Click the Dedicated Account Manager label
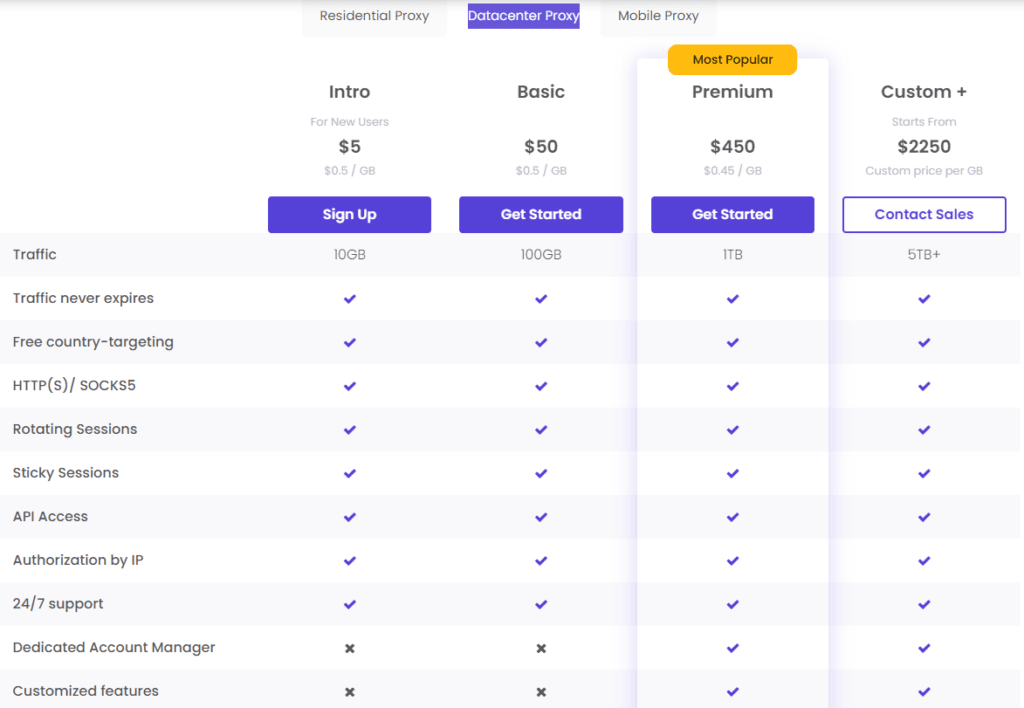Image resolution: width=1024 pixels, height=708 pixels. click(114, 647)
